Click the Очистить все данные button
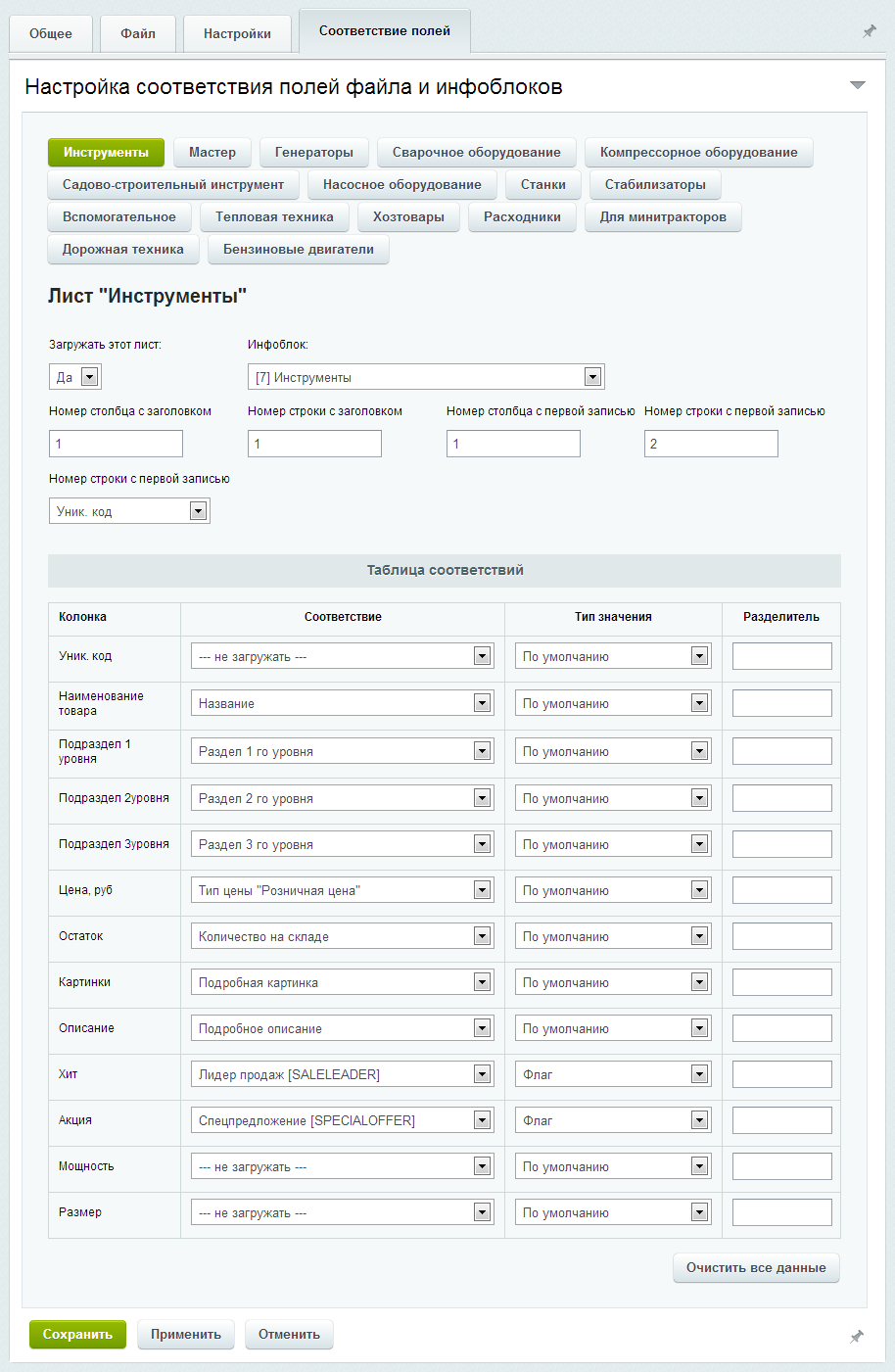This screenshot has width=895, height=1372. pyautogui.click(x=755, y=1268)
